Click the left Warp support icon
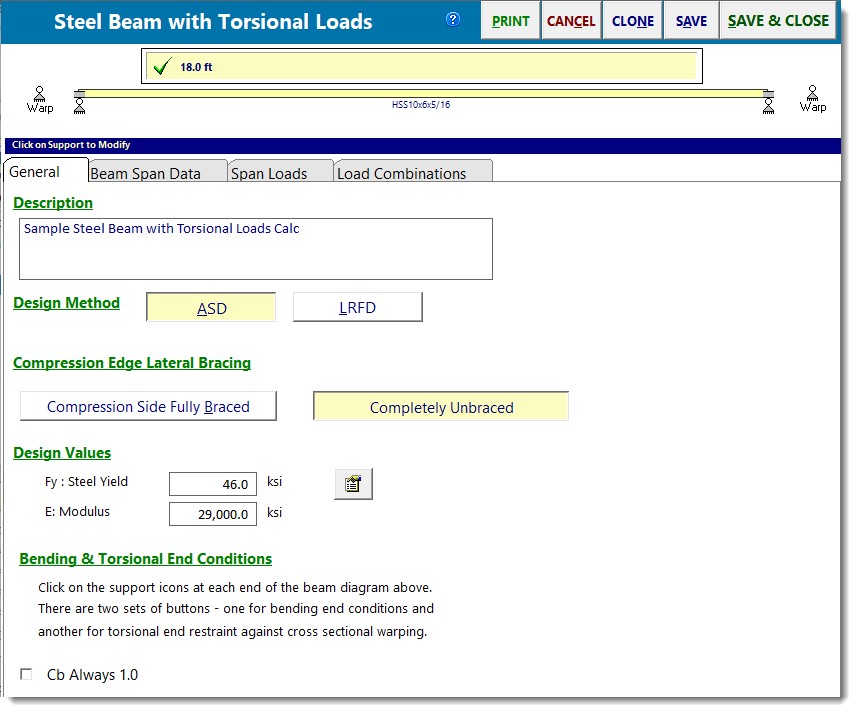 pos(40,98)
